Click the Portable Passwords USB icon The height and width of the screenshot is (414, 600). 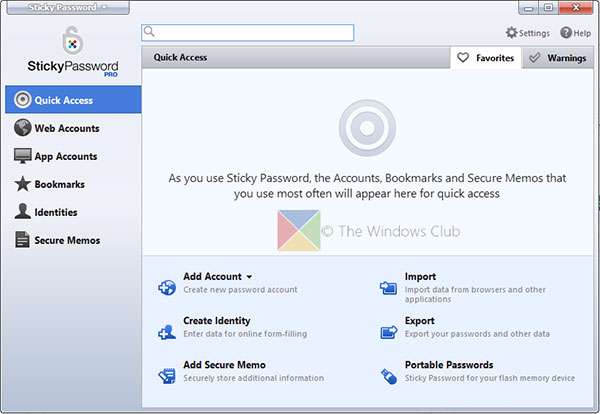pos(389,376)
